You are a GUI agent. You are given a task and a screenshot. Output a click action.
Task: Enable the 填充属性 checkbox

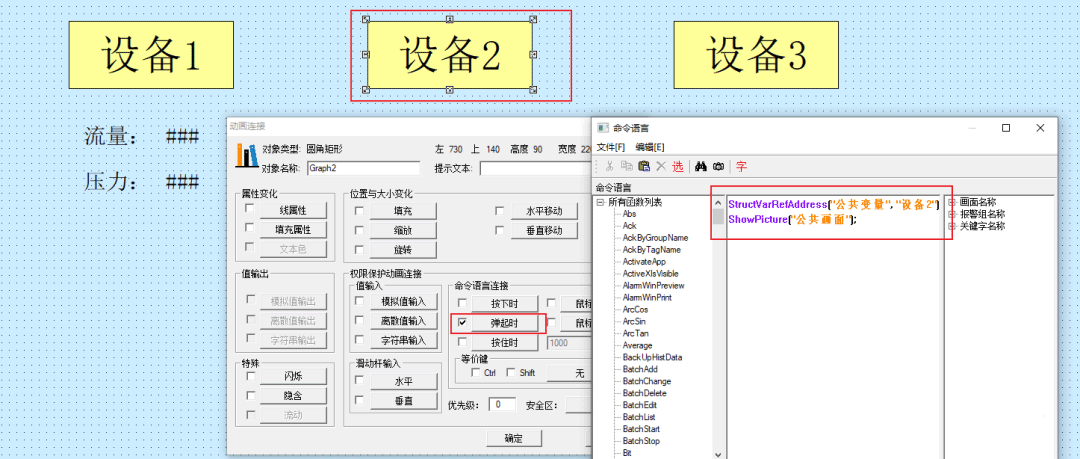pyautogui.click(x=249, y=228)
